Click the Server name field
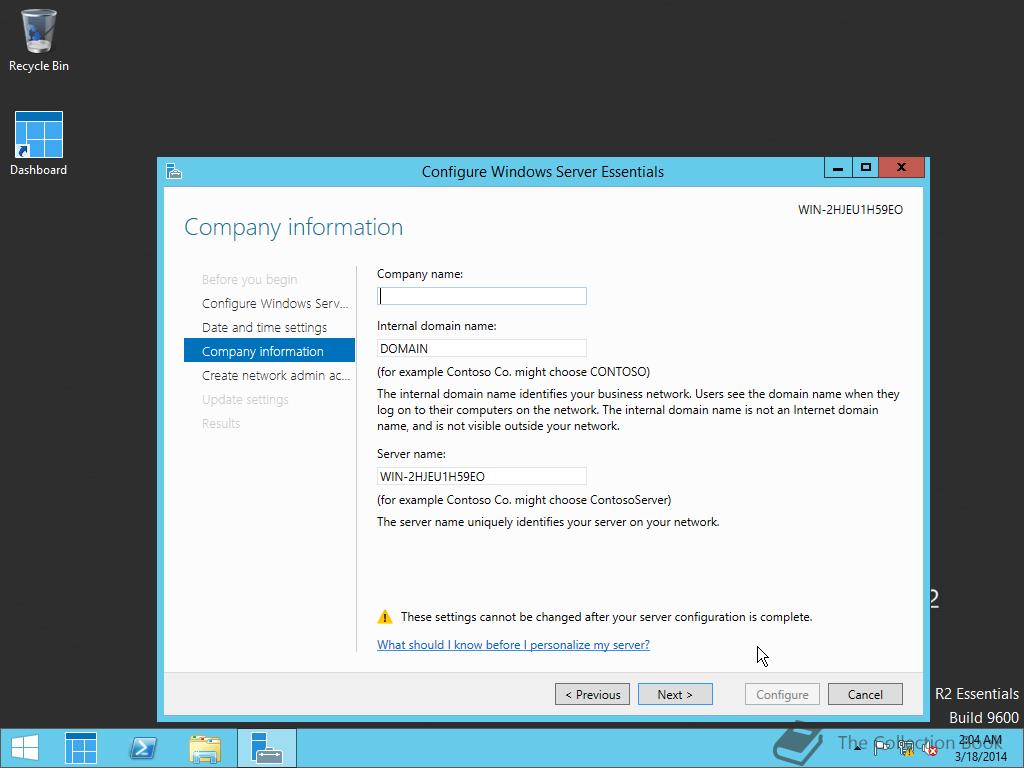 [482, 476]
